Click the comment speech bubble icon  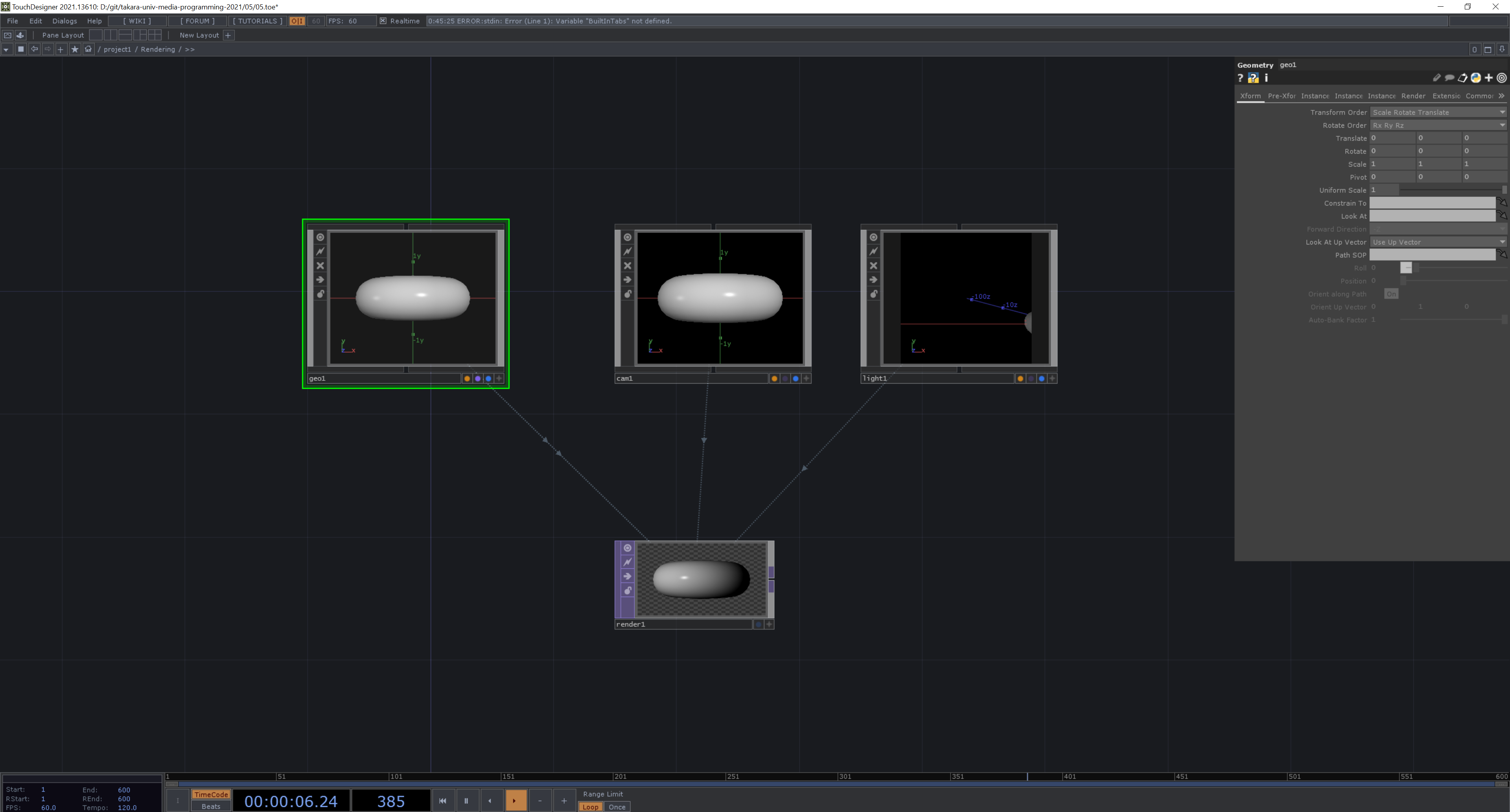[1449, 78]
